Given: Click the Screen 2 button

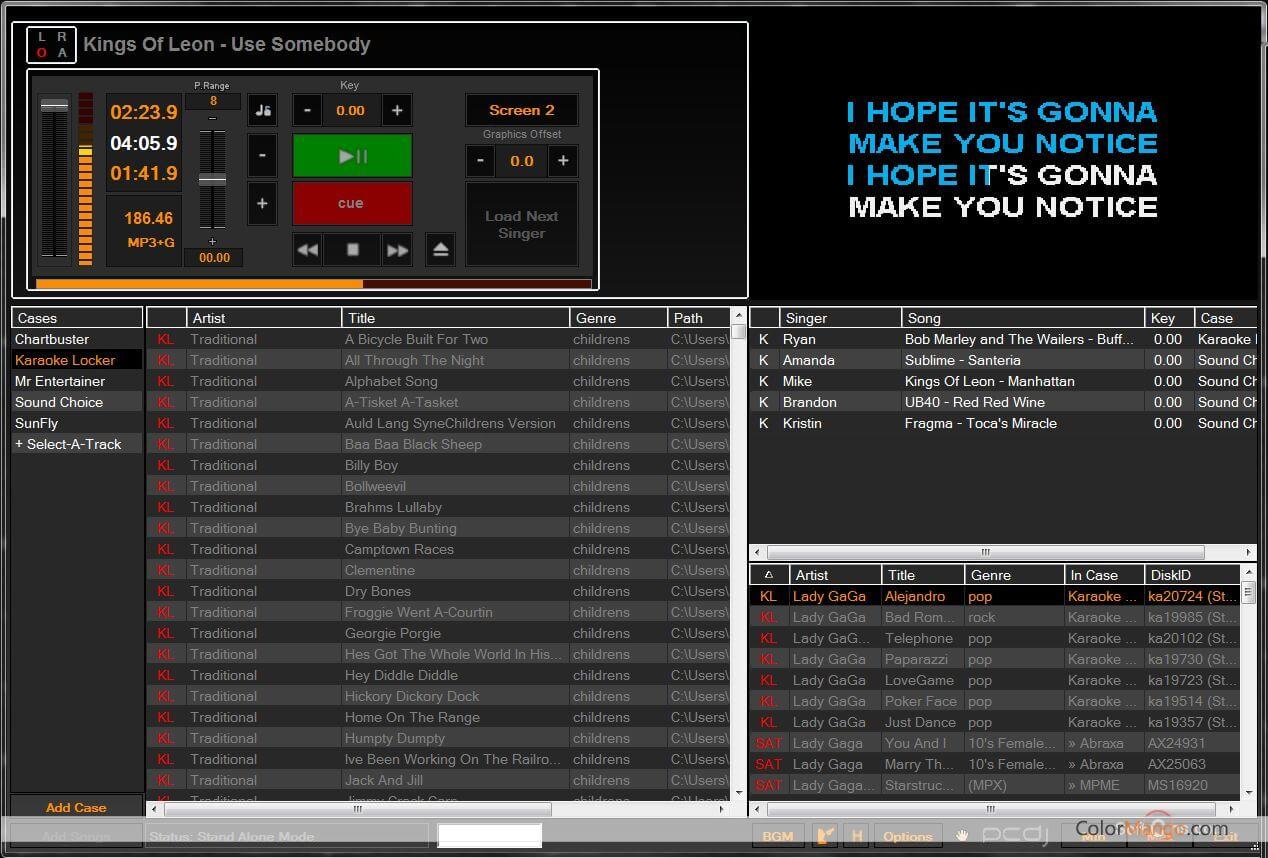Looking at the screenshot, I should tap(522, 110).
